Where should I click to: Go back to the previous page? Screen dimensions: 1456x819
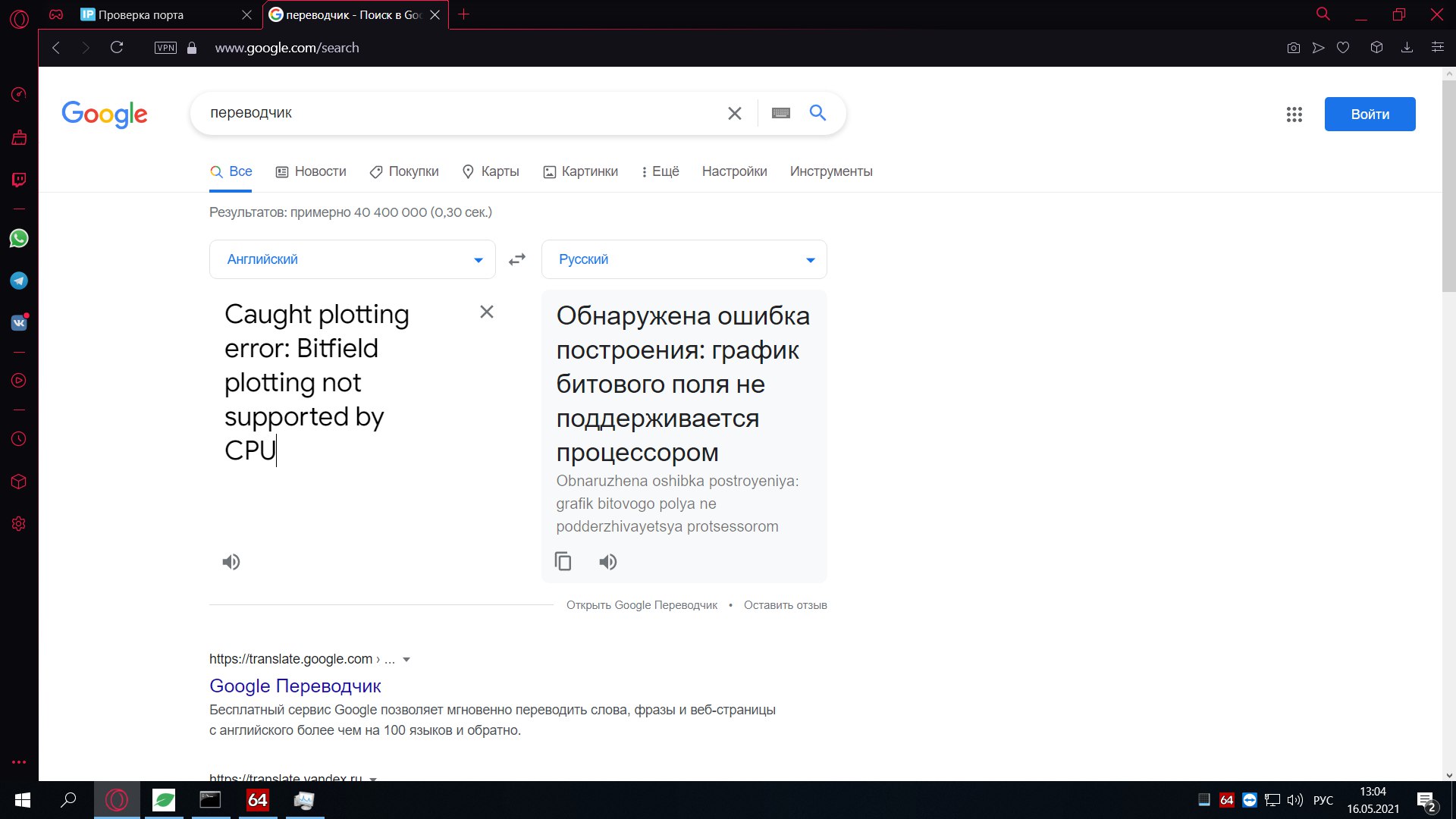(x=56, y=48)
